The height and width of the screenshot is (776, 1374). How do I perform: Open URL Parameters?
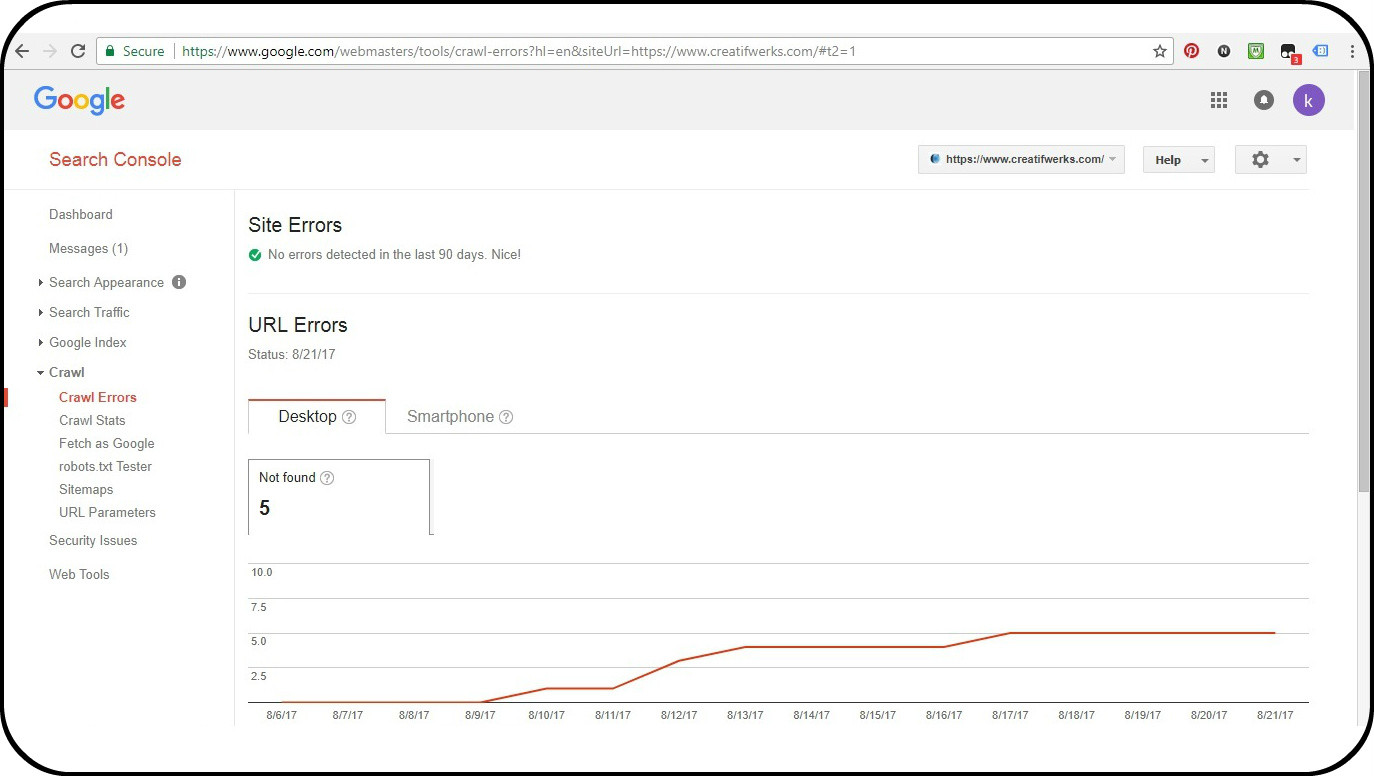coord(107,513)
